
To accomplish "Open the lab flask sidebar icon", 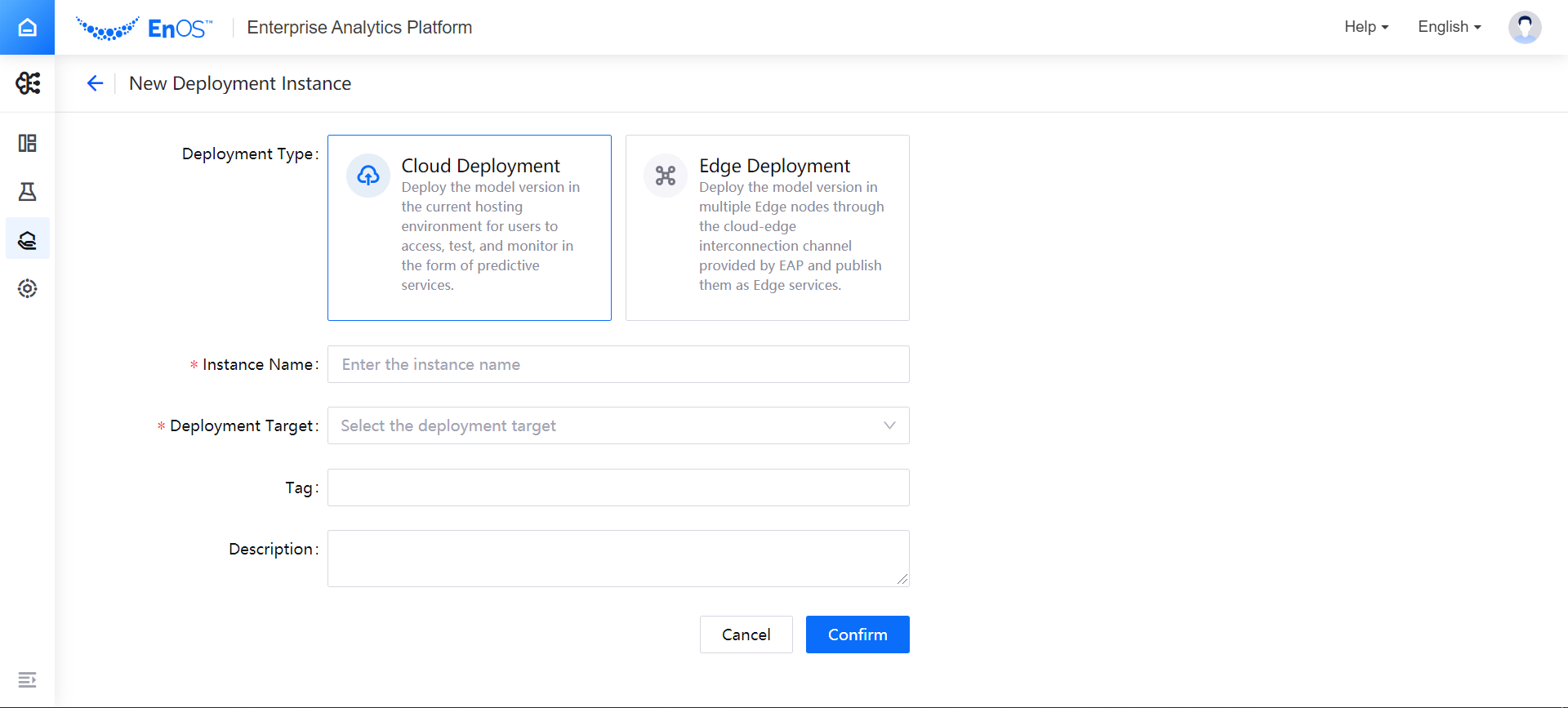I will point(28,192).
